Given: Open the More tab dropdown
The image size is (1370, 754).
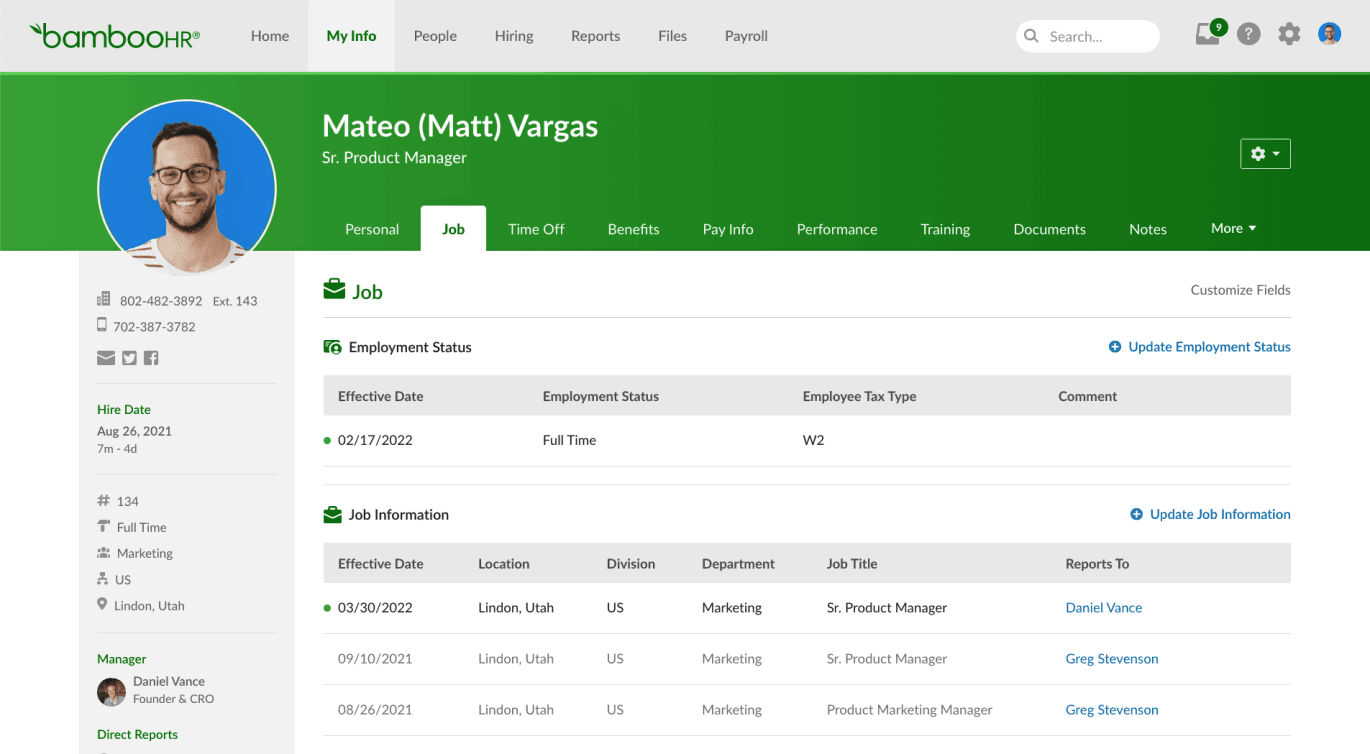Looking at the screenshot, I should (1232, 228).
